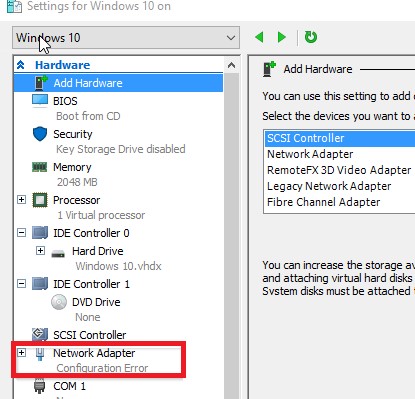Select IDE Controller 1 entry
Image resolution: width=415 pixels, height=399 pixels.
tap(91, 284)
